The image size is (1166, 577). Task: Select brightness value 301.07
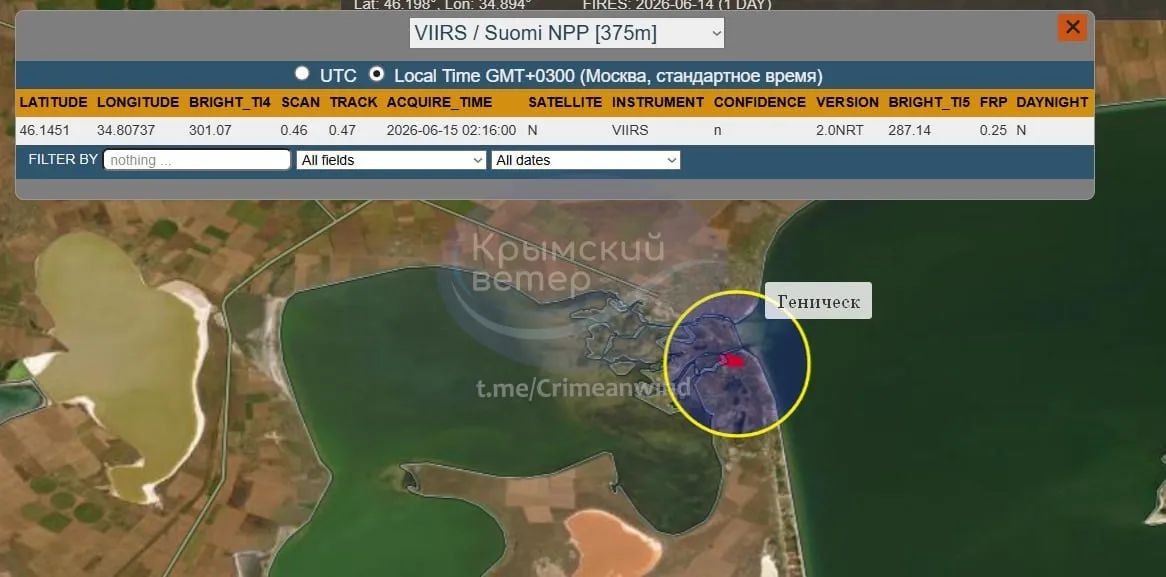coord(210,131)
